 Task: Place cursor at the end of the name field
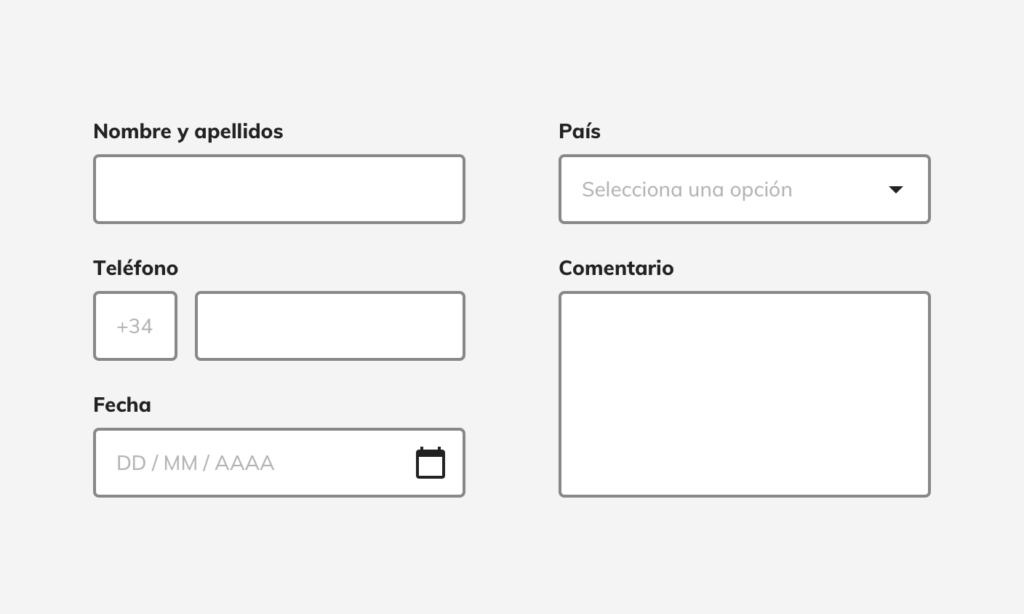coord(451,189)
